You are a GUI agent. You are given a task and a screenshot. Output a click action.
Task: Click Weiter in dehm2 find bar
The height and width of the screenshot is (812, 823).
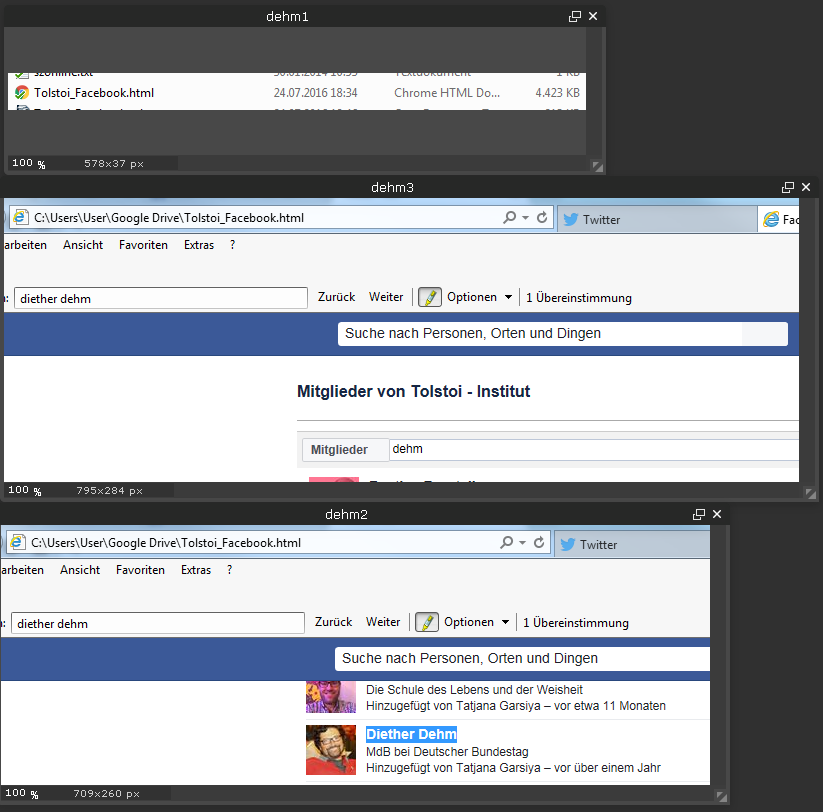[383, 622]
